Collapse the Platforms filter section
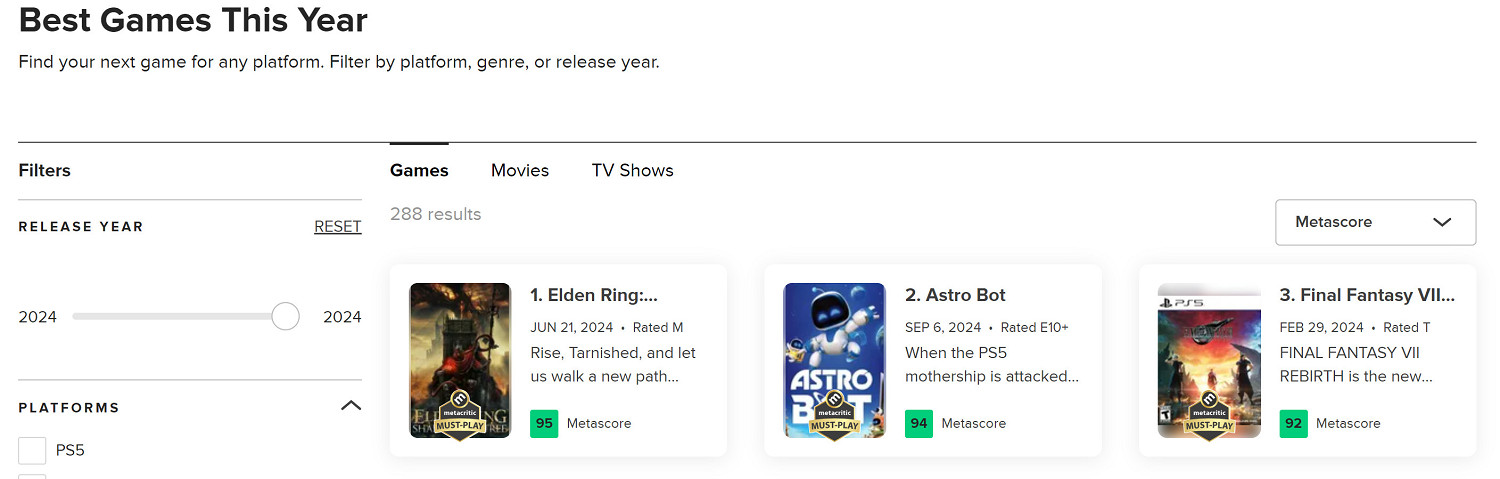This screenshot has height=479, width=1500. [351, 406]
